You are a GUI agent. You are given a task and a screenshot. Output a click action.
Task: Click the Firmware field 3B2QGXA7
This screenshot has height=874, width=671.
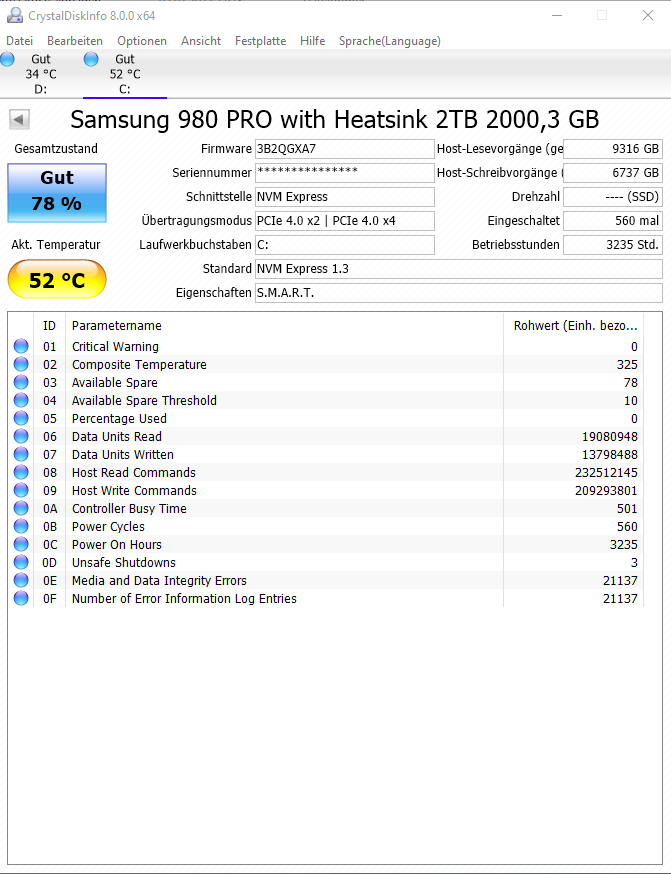(x=344, y=149)
